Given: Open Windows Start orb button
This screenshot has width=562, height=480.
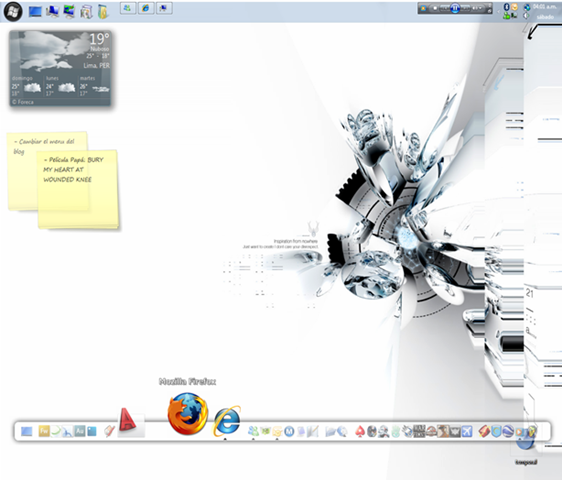Looking at the screenshot, I should [13, 11].
